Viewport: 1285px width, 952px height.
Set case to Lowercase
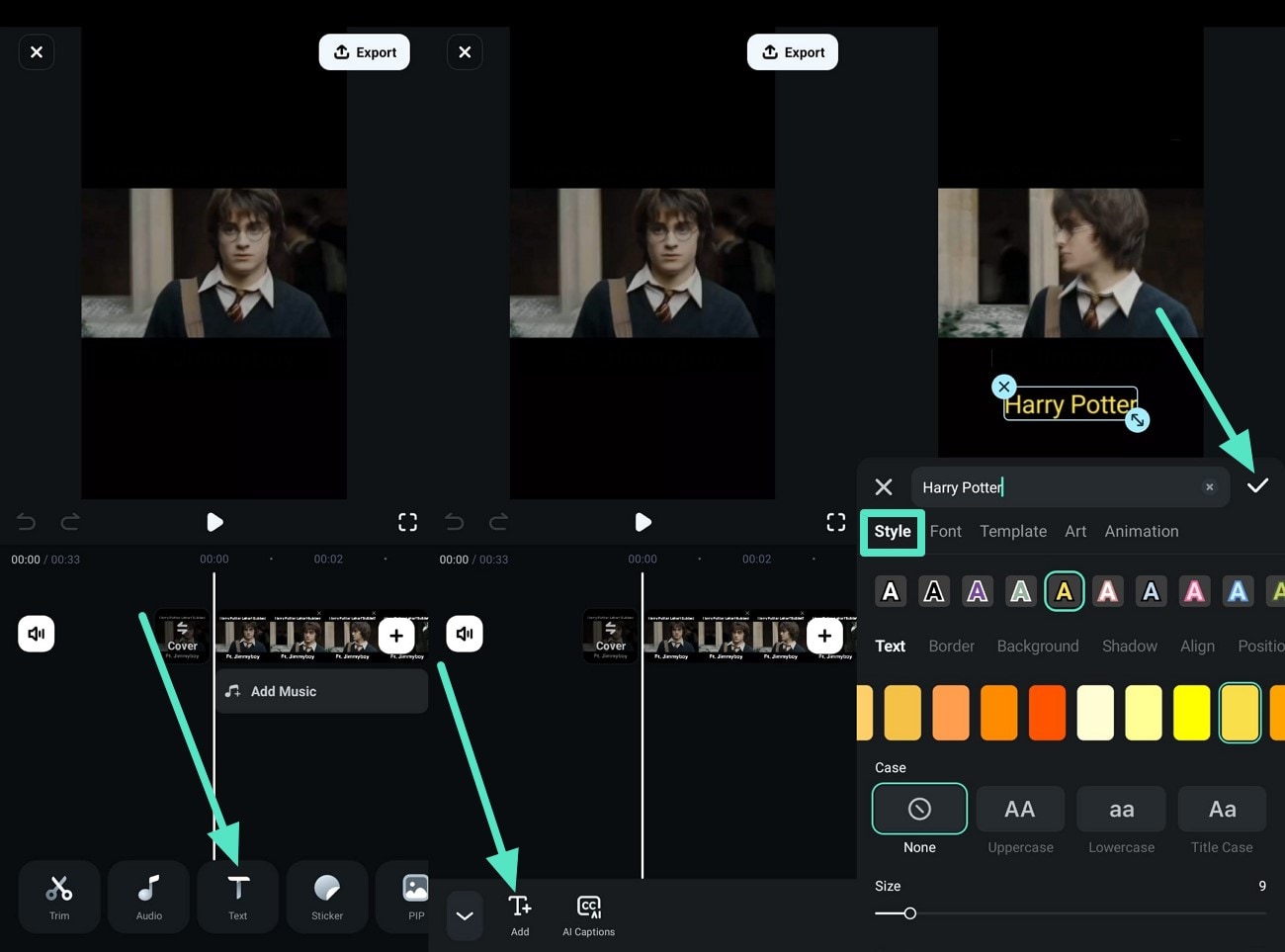[1121, 810]
